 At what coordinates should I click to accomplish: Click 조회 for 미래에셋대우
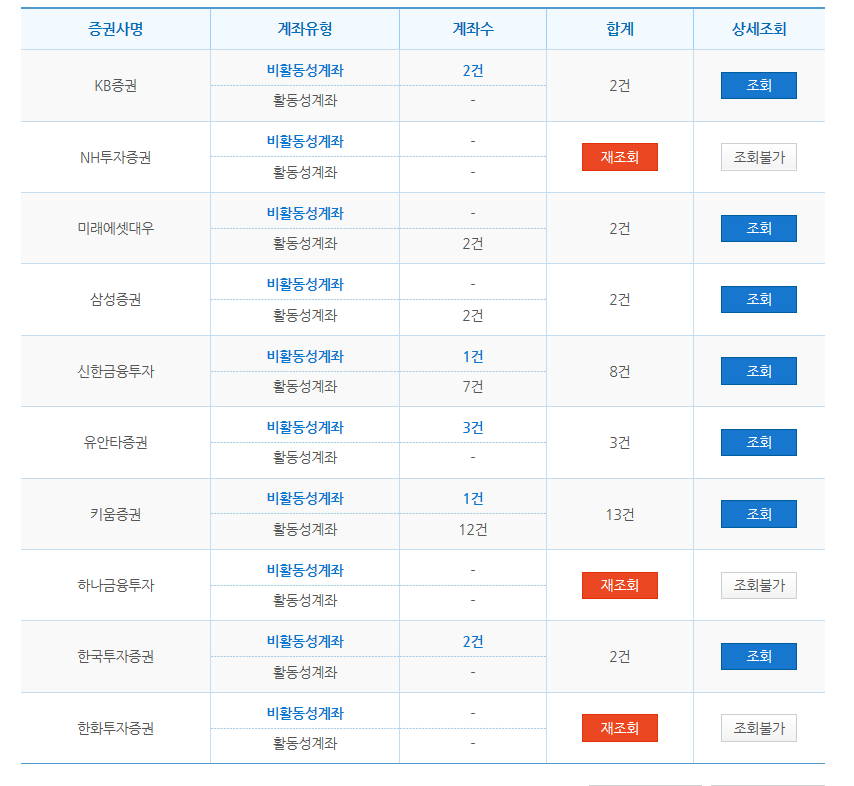click(x=758, y=228)
